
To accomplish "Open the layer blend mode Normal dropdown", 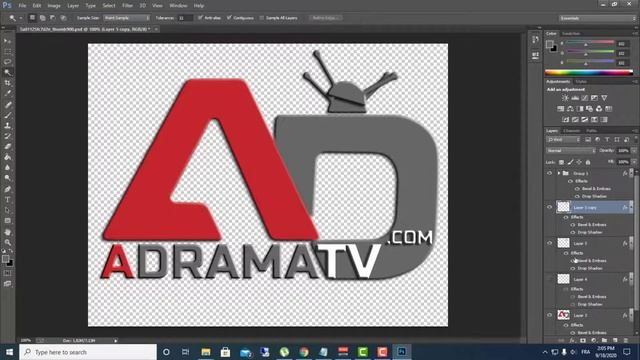I will (x=571, y=151).
